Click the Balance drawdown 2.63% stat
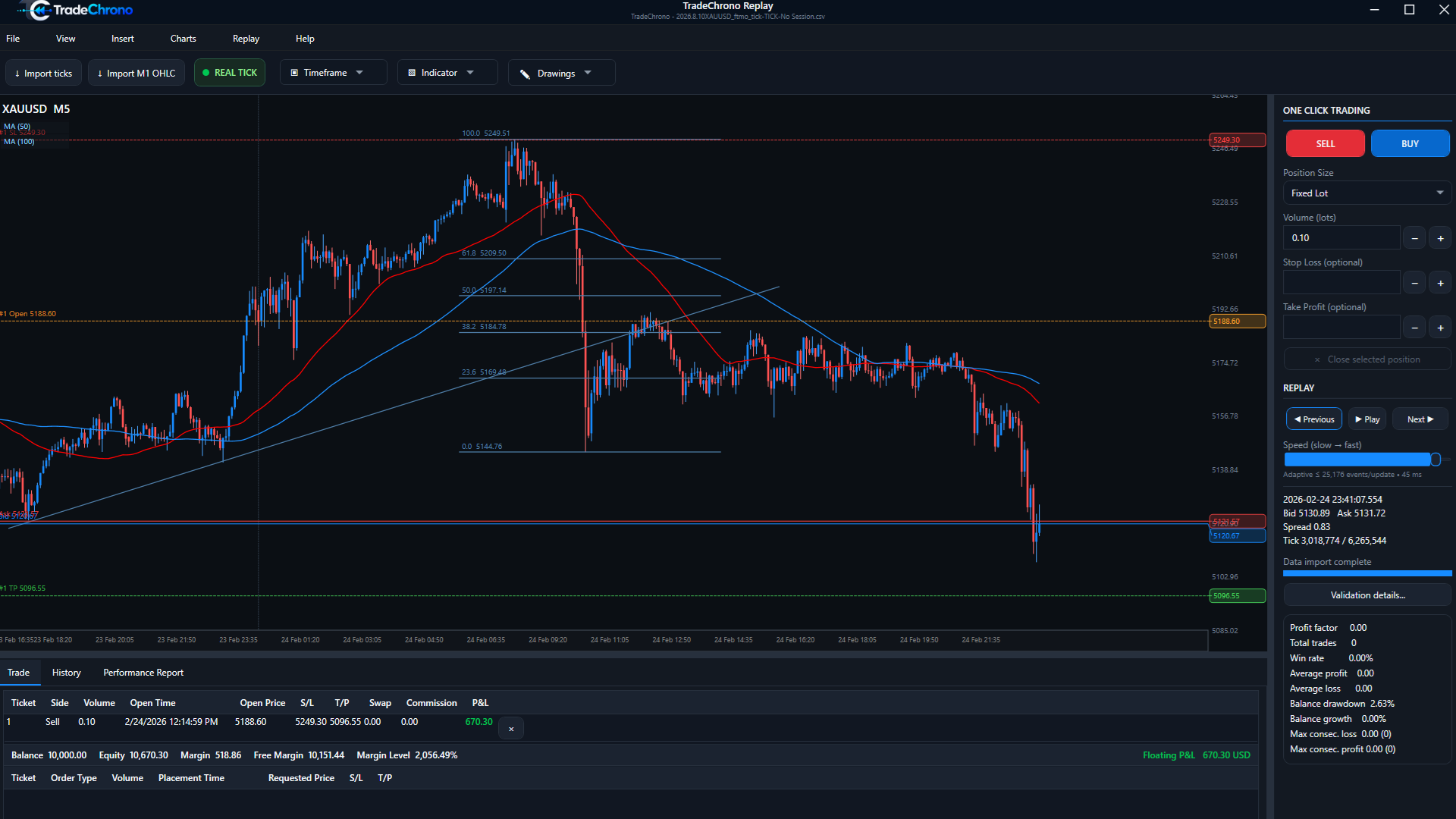1456x819 pixels. tap(1341, 704)
